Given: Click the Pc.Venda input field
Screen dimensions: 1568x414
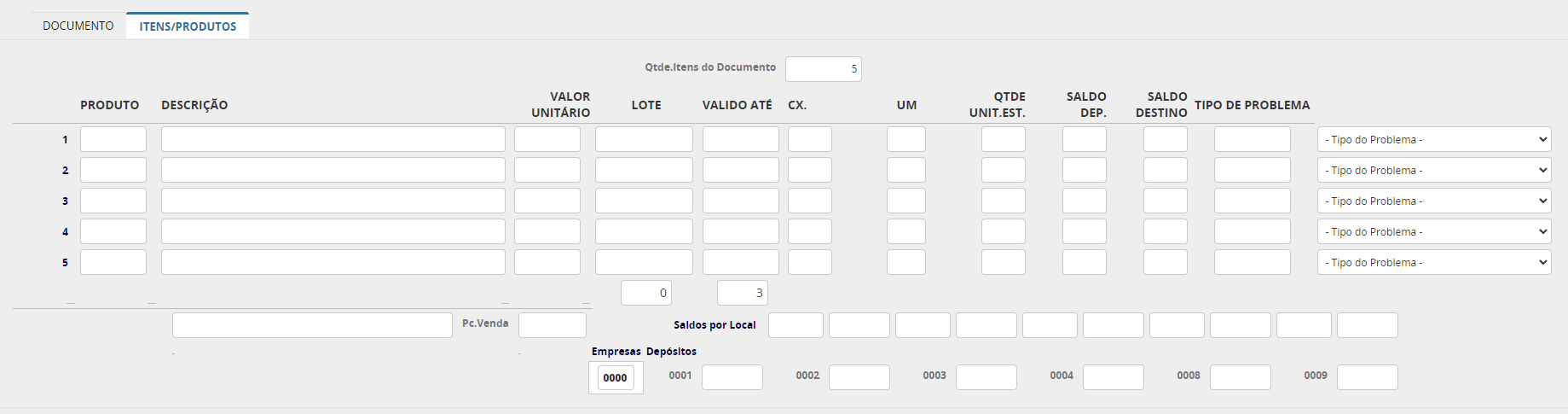Looking at the screenshot, I should 552,325.
